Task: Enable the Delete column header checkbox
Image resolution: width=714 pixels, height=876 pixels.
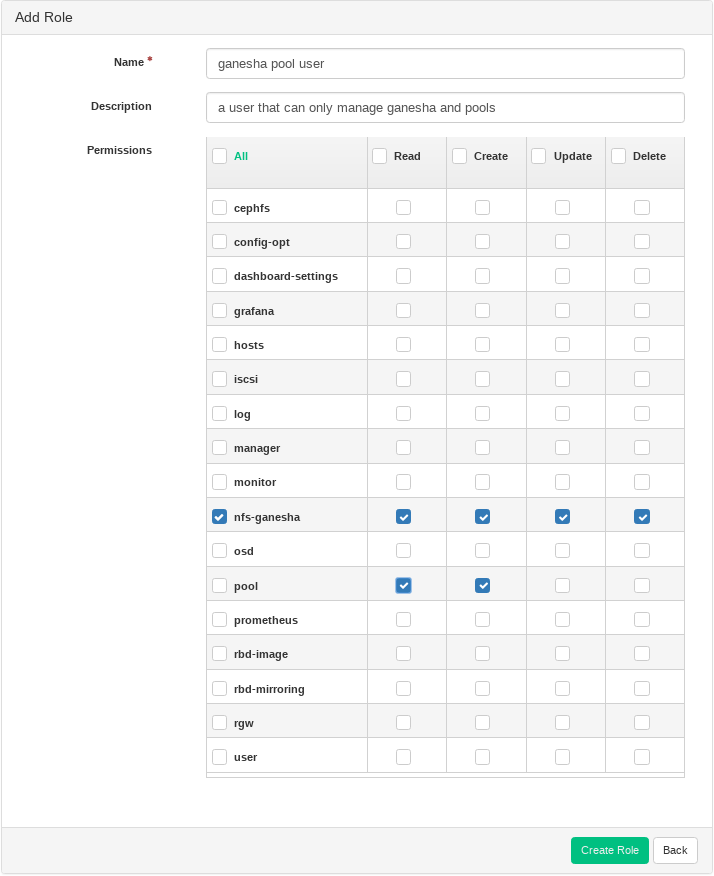Action: click(619, 156)
